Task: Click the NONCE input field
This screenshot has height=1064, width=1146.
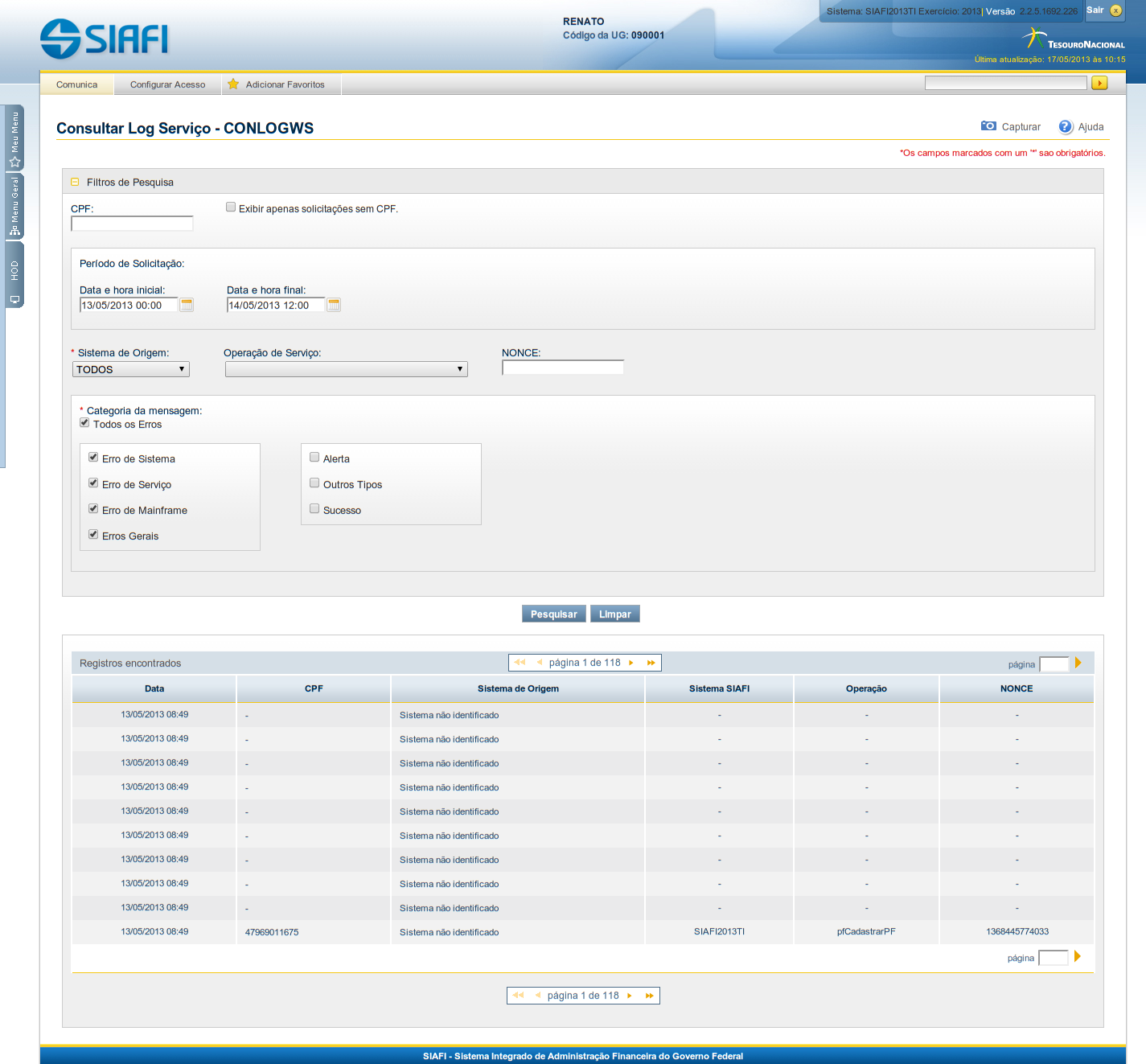Action: pos(562,368)
